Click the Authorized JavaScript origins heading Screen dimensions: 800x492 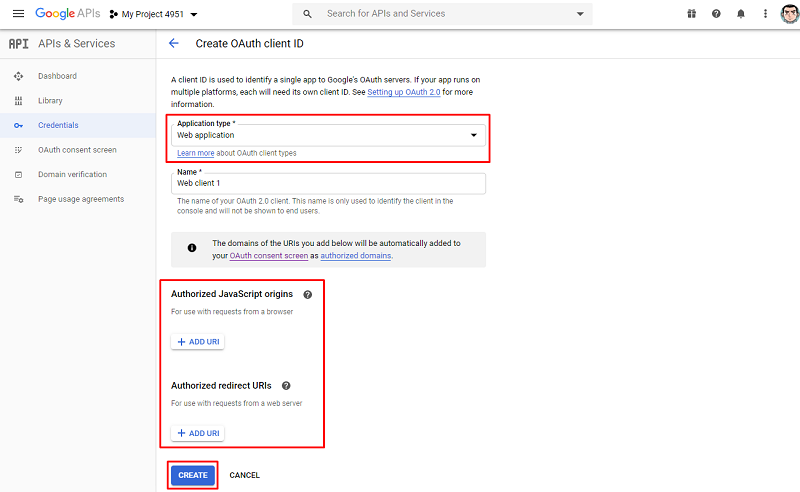click(232, 294)
